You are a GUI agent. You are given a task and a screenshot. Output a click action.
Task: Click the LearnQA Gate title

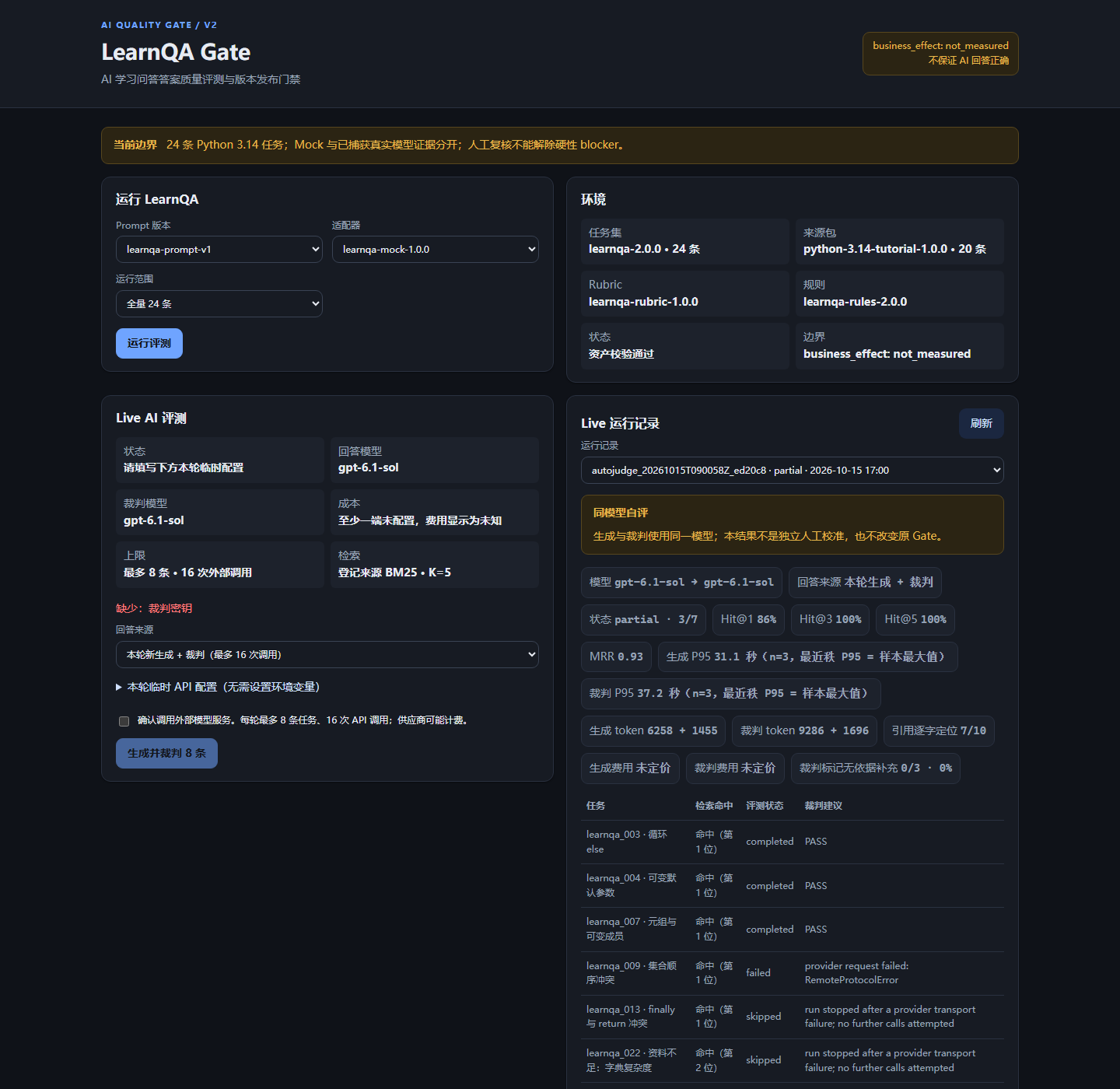click(176, 52)
